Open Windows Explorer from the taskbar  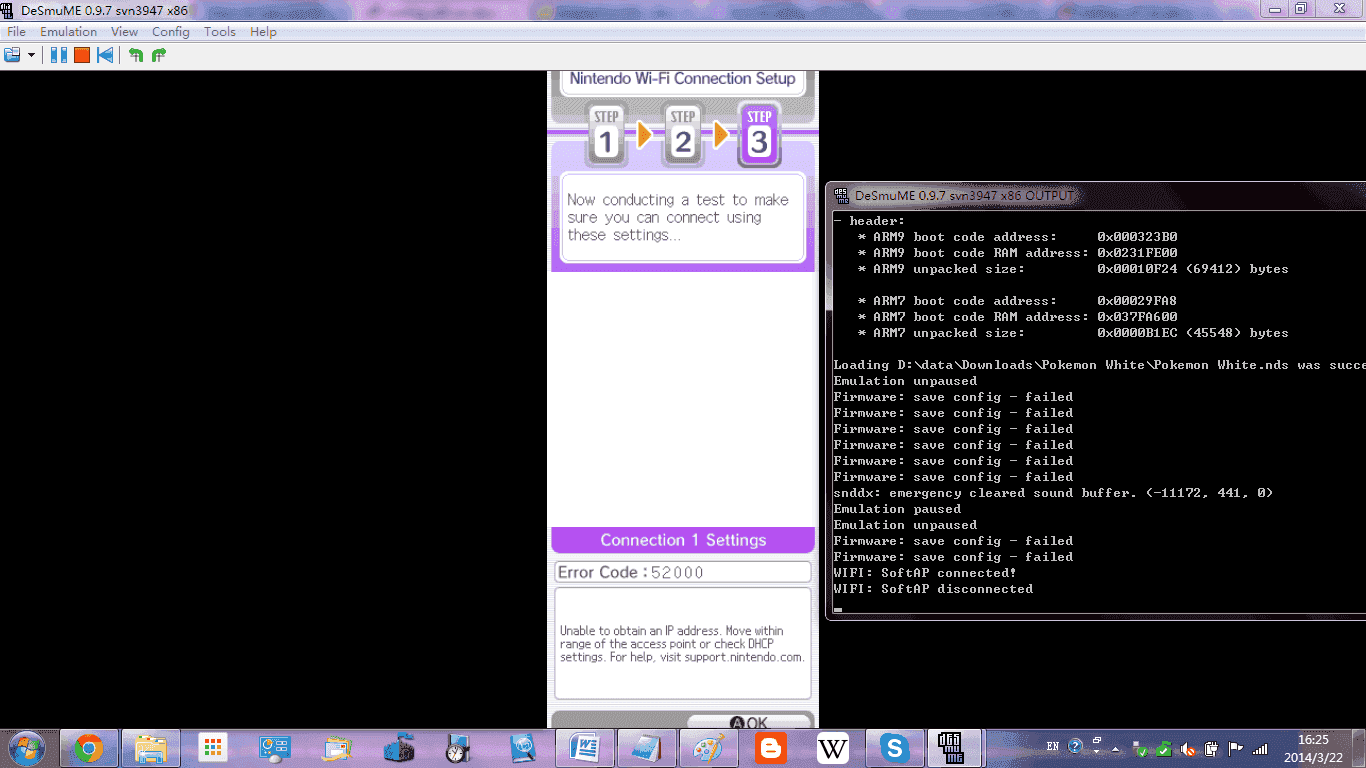coord(151,748)
